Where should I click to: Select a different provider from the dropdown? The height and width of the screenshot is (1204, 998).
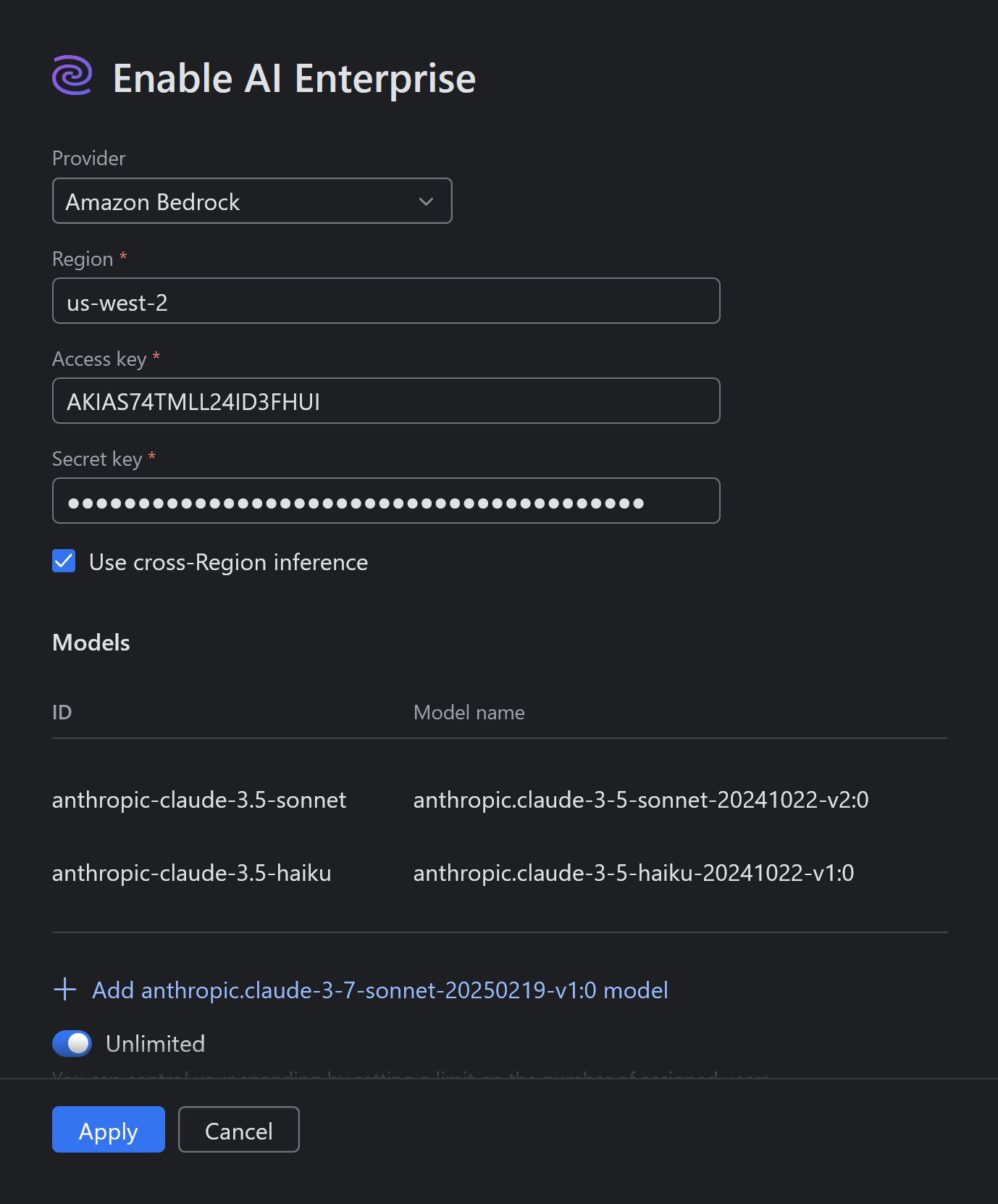(252, 201)
